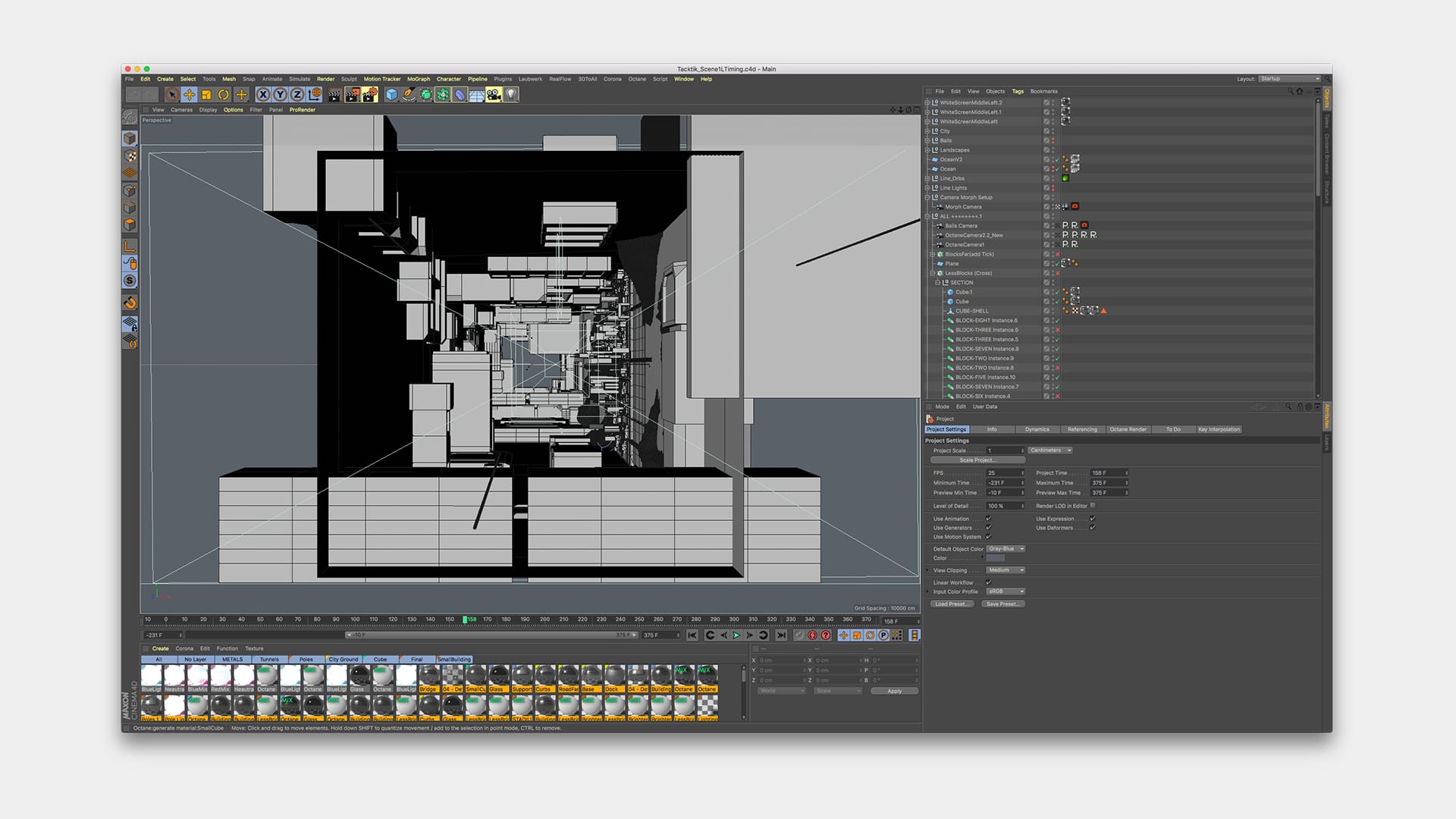This screenshot has width=1456, height=819.
Task: Select the Bridge material thumbnail
Action: pyautogui.click(x=428, y=679)
